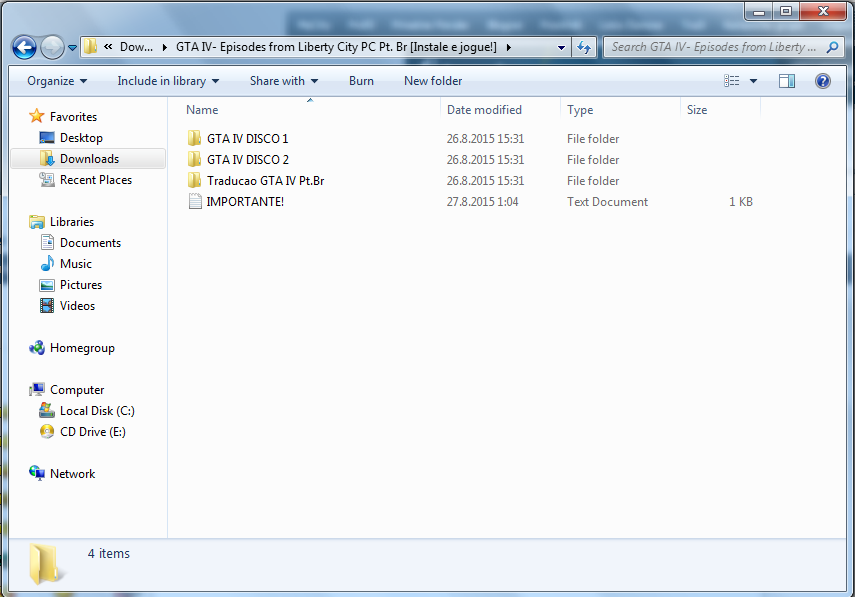This screenshot has height=597, width=855.
Task: Click the GTA IV DISCO 1 name
Action: click(x=248, y=138)
